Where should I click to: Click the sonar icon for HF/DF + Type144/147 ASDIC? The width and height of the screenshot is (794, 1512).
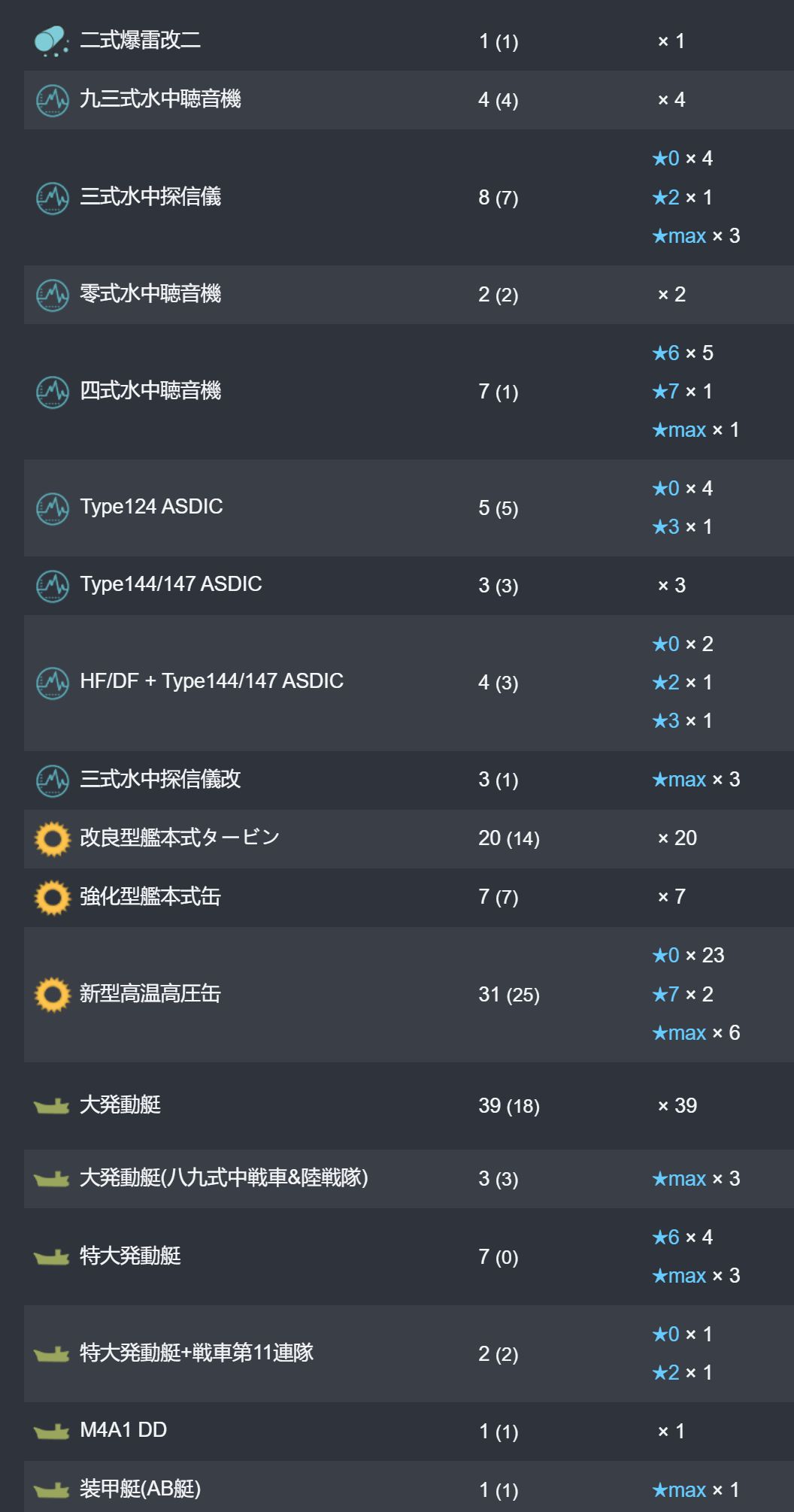tap(53, 683)
